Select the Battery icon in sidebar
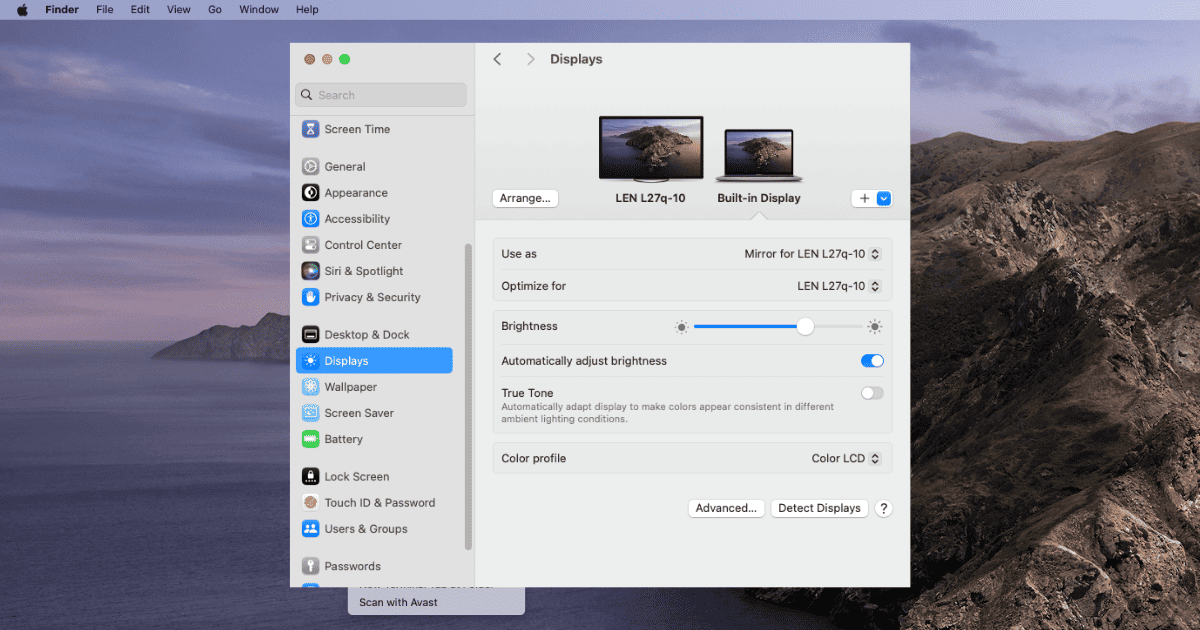The height and width of the screenshot is (630, 1200). tap(311, 439)
